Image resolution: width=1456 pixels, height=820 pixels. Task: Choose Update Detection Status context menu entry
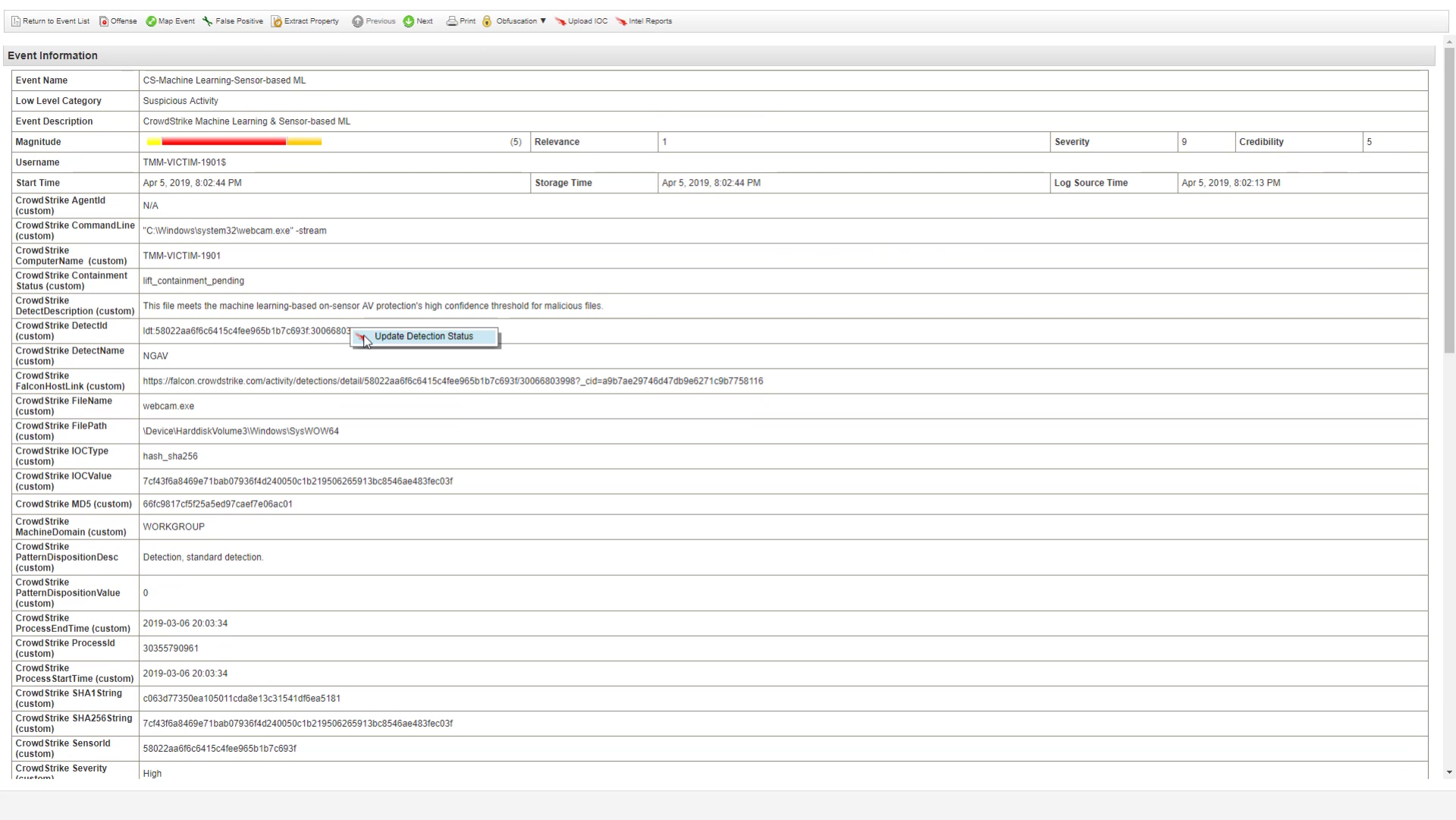[424, 337]
